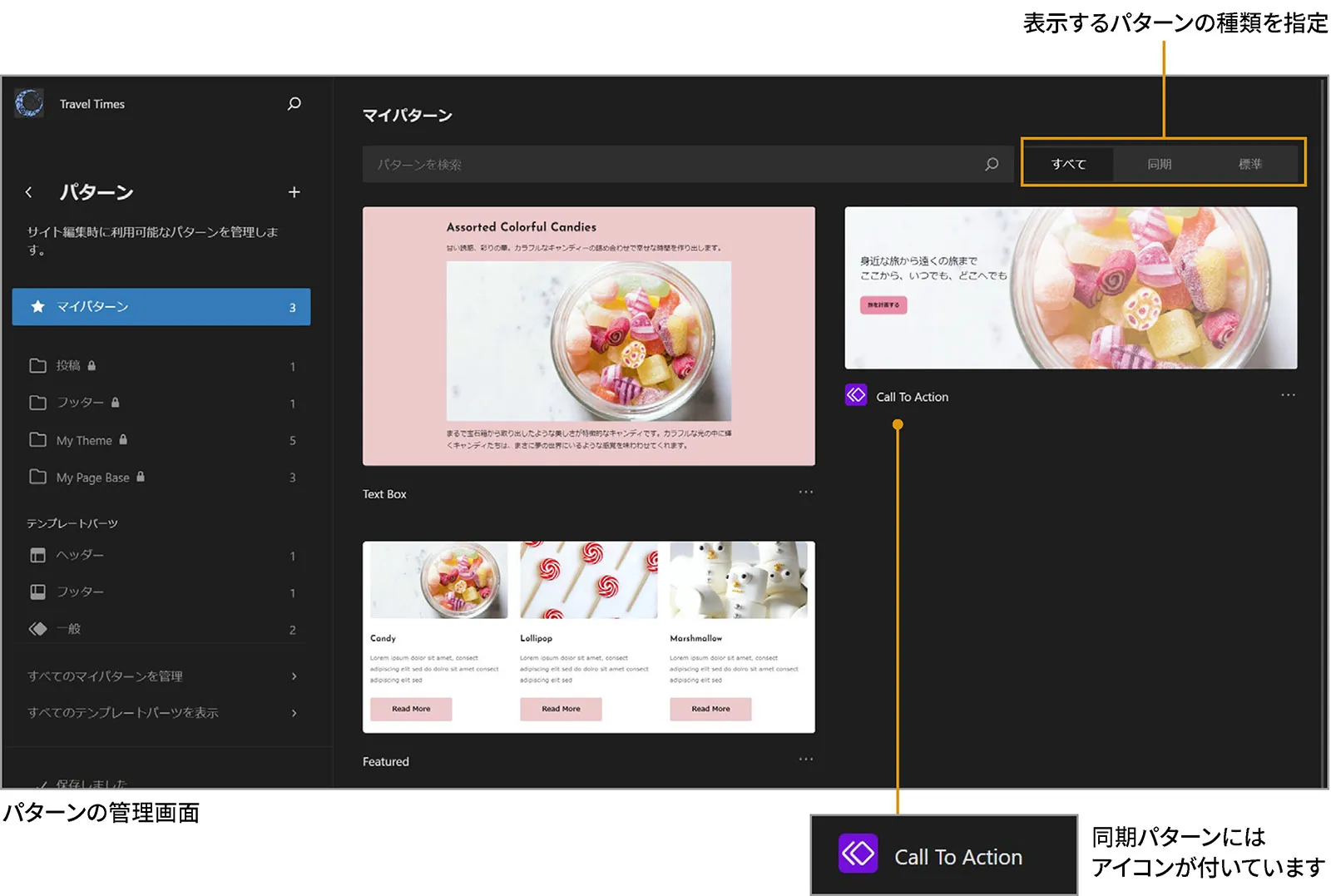Click the Travel Times site logo
The width and height of the screenshot is (1331, 896).
coord(29,103)
